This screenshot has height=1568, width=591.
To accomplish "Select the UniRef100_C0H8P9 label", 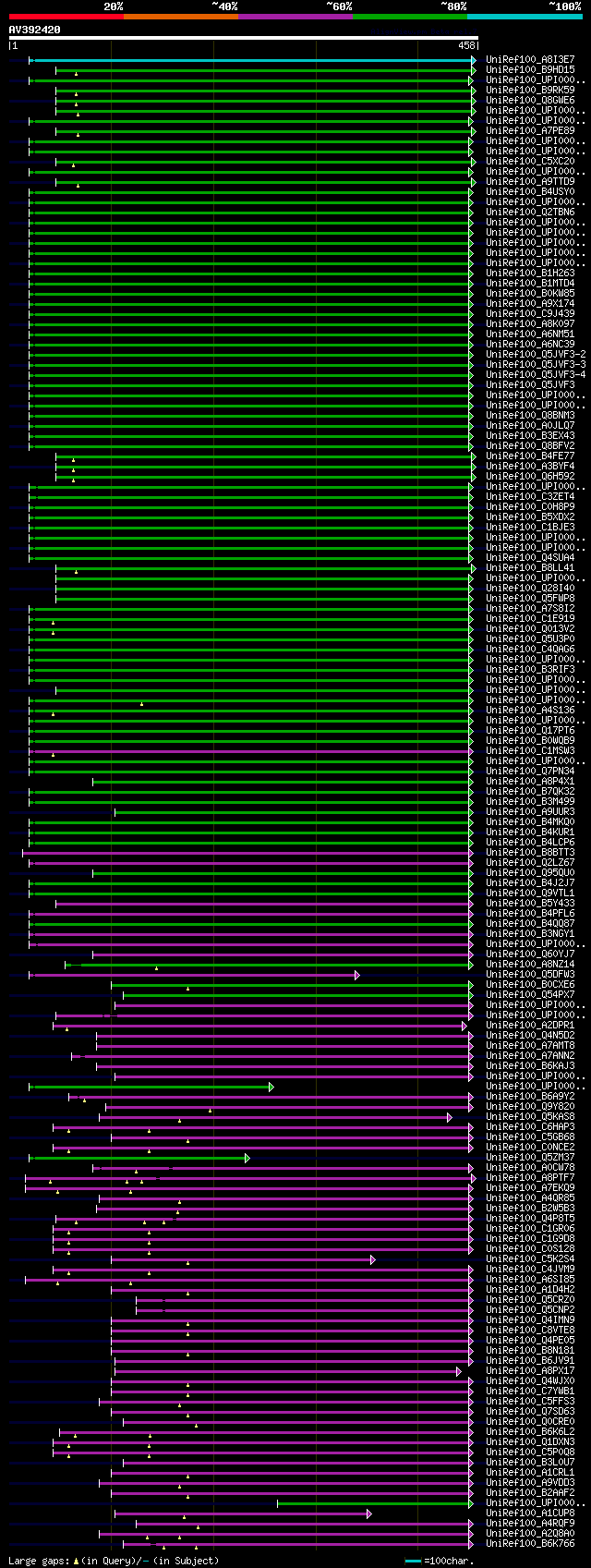I will [x=530, y=506].
